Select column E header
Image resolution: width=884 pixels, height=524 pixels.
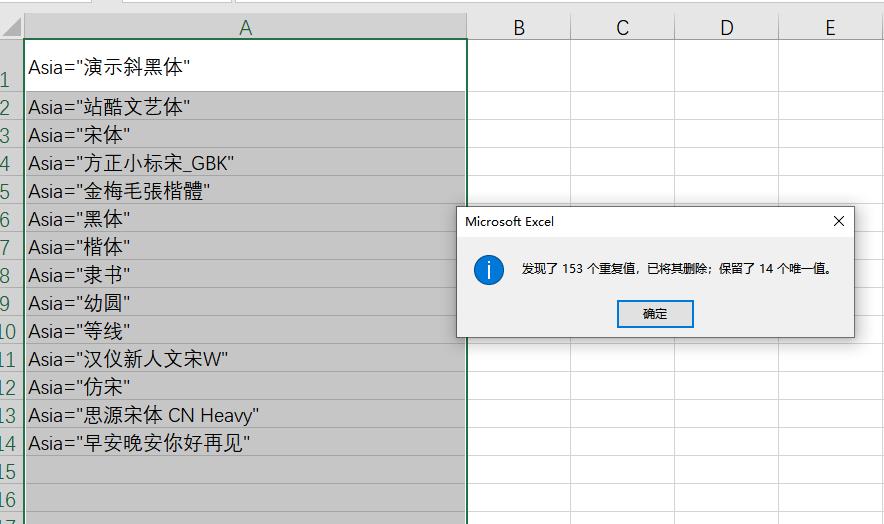click(830, 28)
